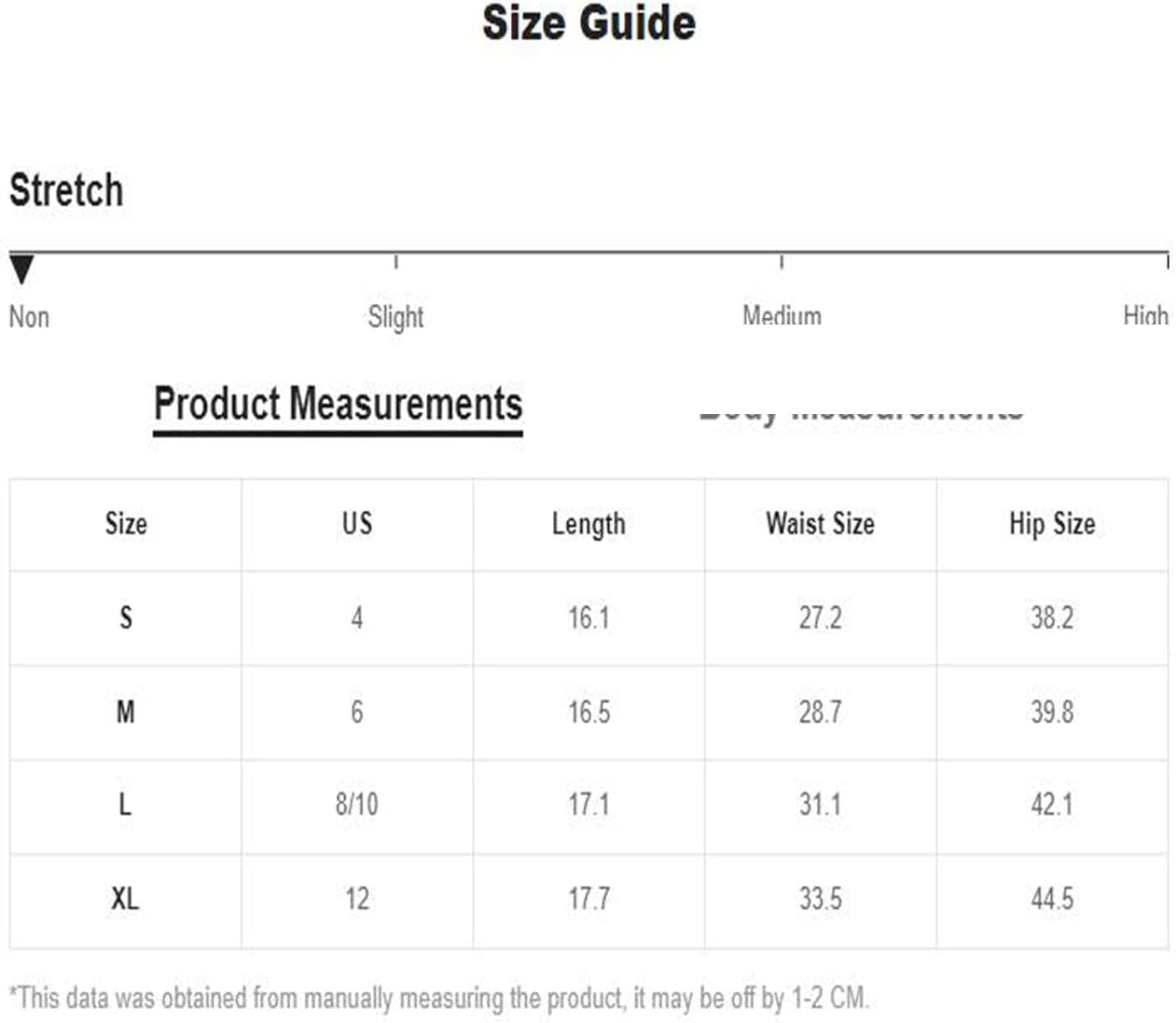Click the Stretch section heading
This screenshot has height=1023, width=1176.
pos(66,190)
